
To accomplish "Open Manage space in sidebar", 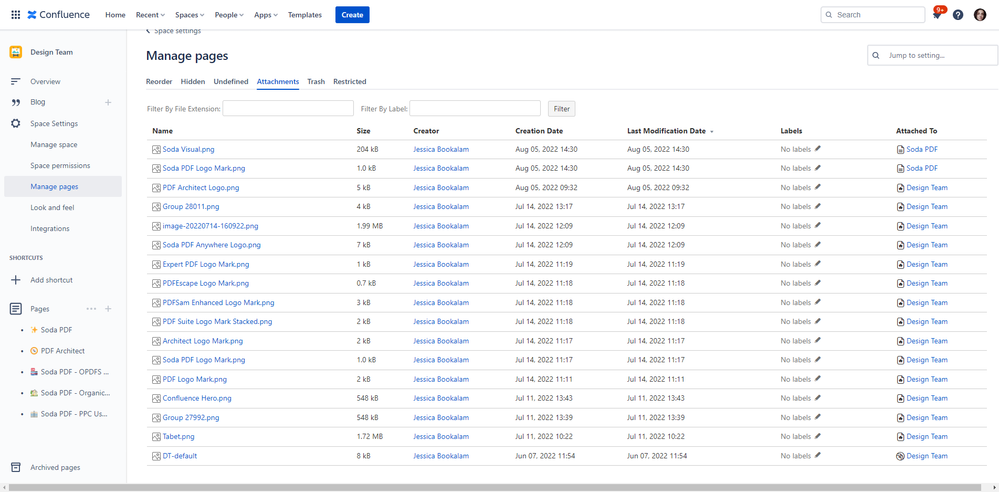I will pyautogui.click(x=54, y=145).
